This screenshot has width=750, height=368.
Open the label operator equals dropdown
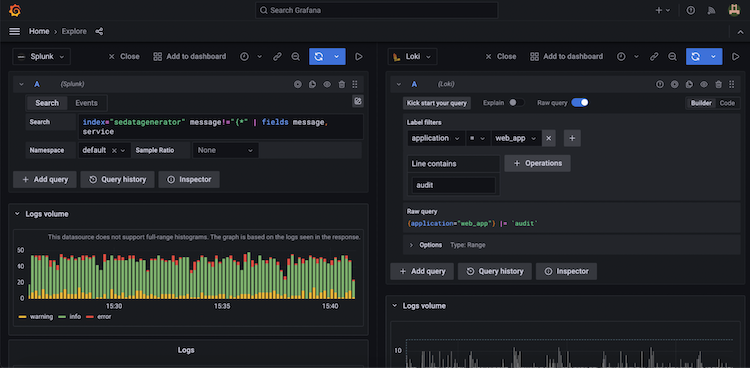[478, 138]
